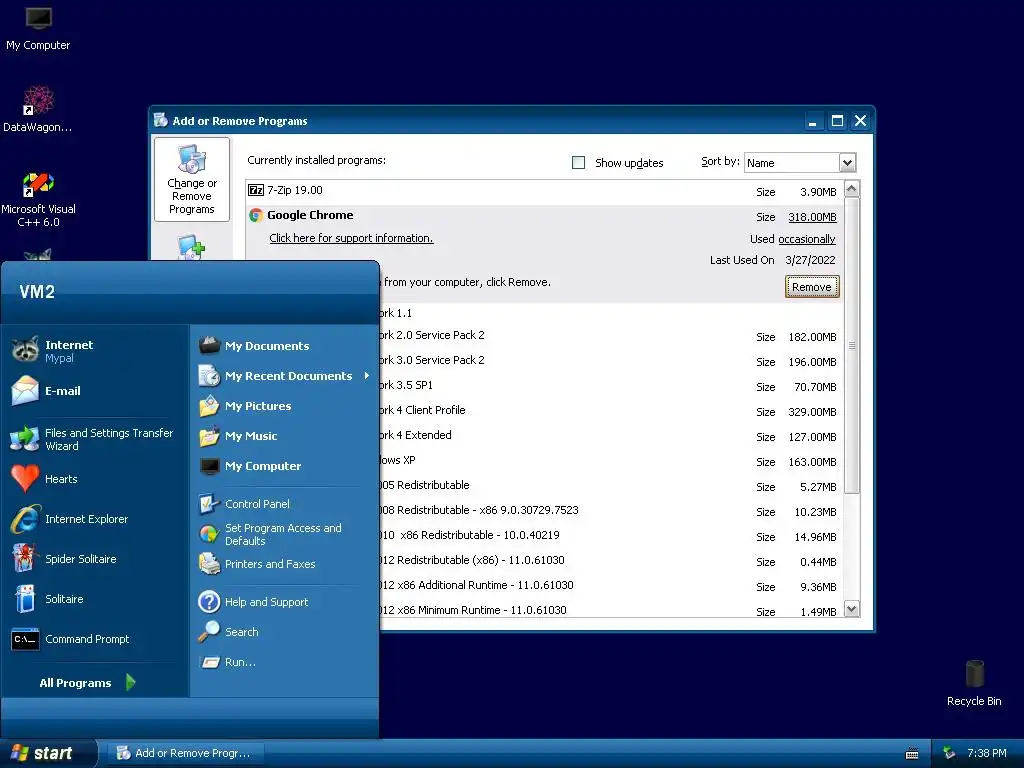
Task: Click the 318.00MB size link
Action: 812,217
